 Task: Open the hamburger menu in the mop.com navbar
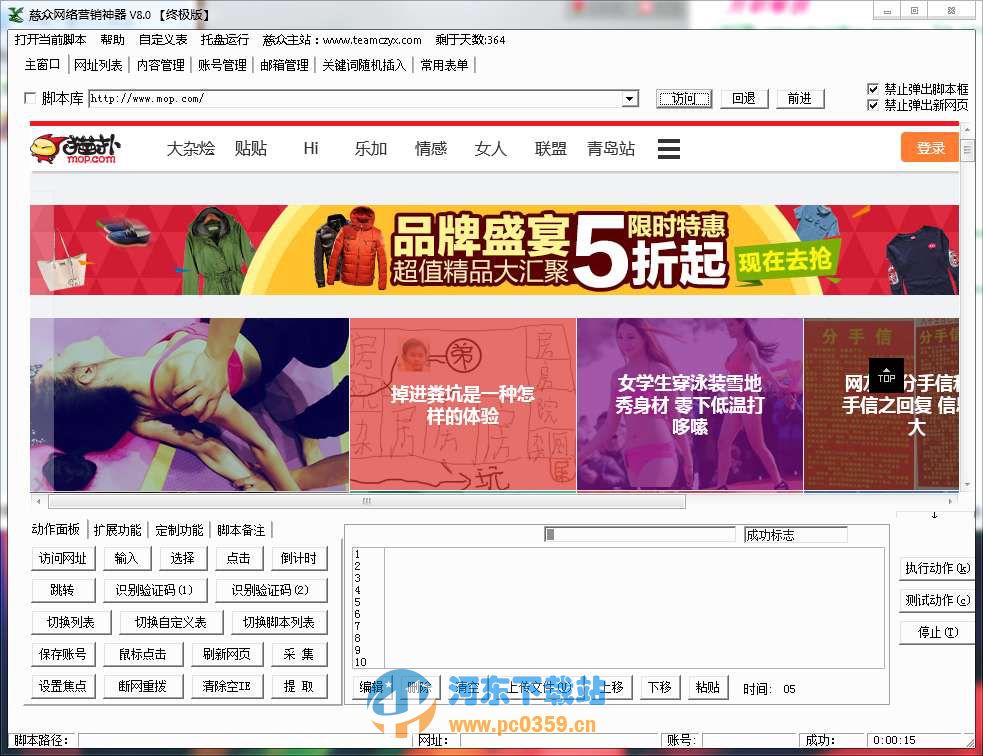tap(668, 147)
